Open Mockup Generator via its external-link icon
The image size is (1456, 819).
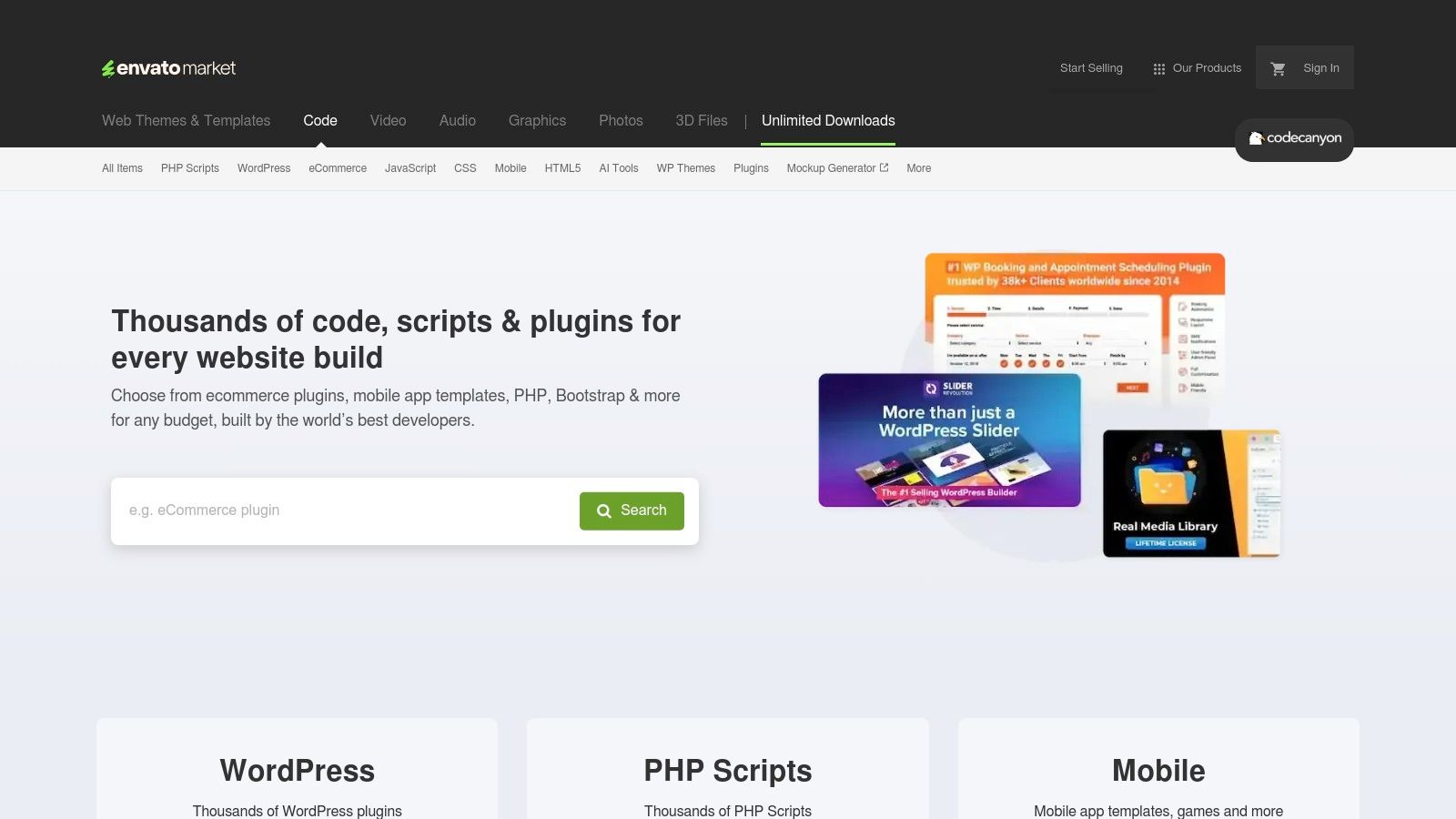point(884,167)
